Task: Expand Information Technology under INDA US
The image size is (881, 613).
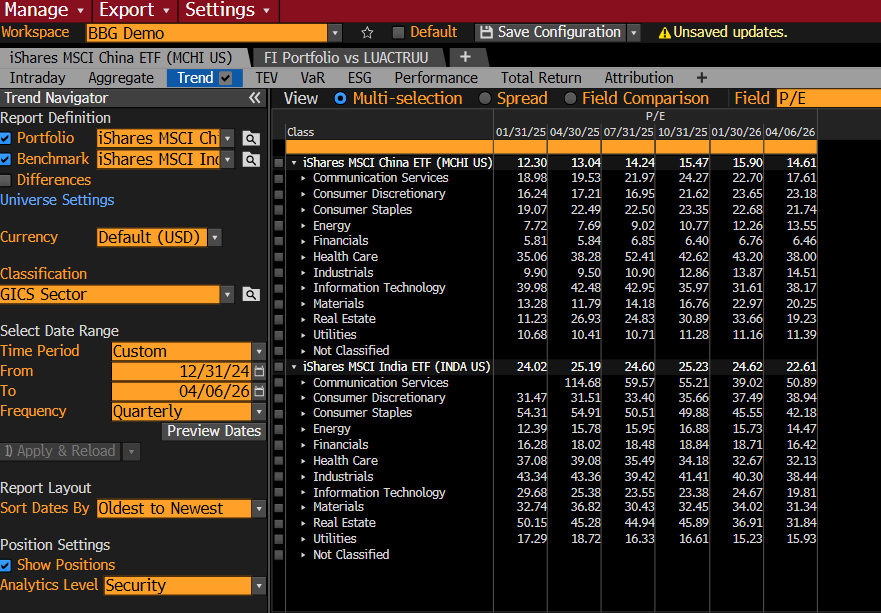Action: tap(303, 493)
